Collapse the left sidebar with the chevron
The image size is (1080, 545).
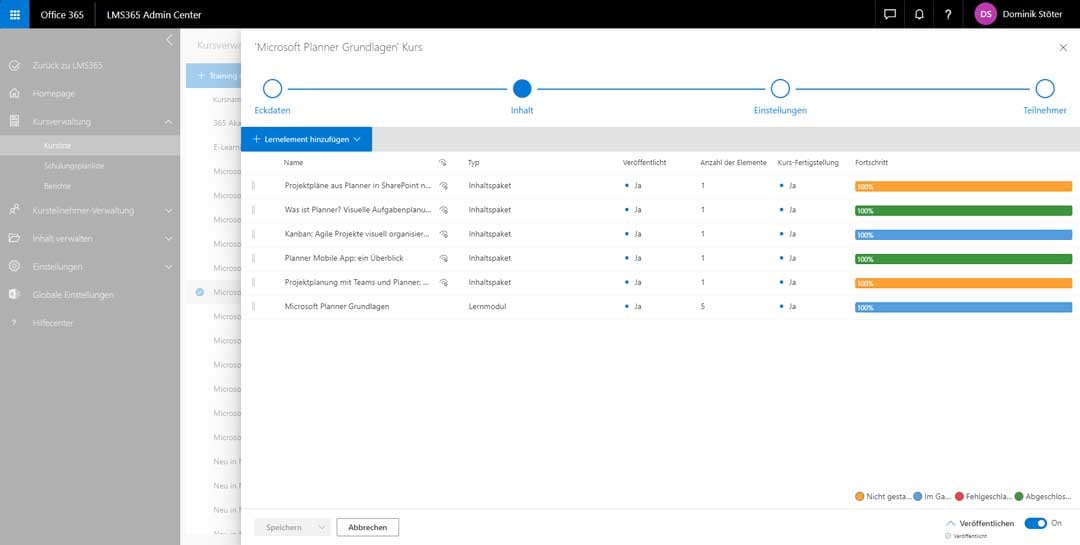[x=169, y=41]
